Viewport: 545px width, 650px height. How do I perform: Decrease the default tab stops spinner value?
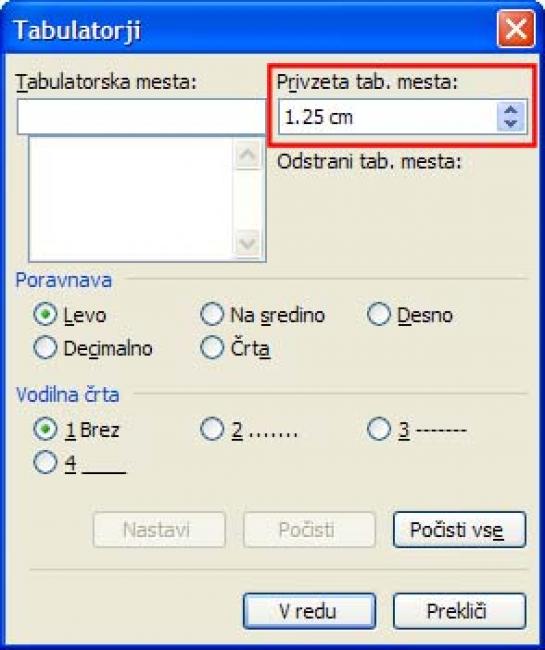(511, 124)
